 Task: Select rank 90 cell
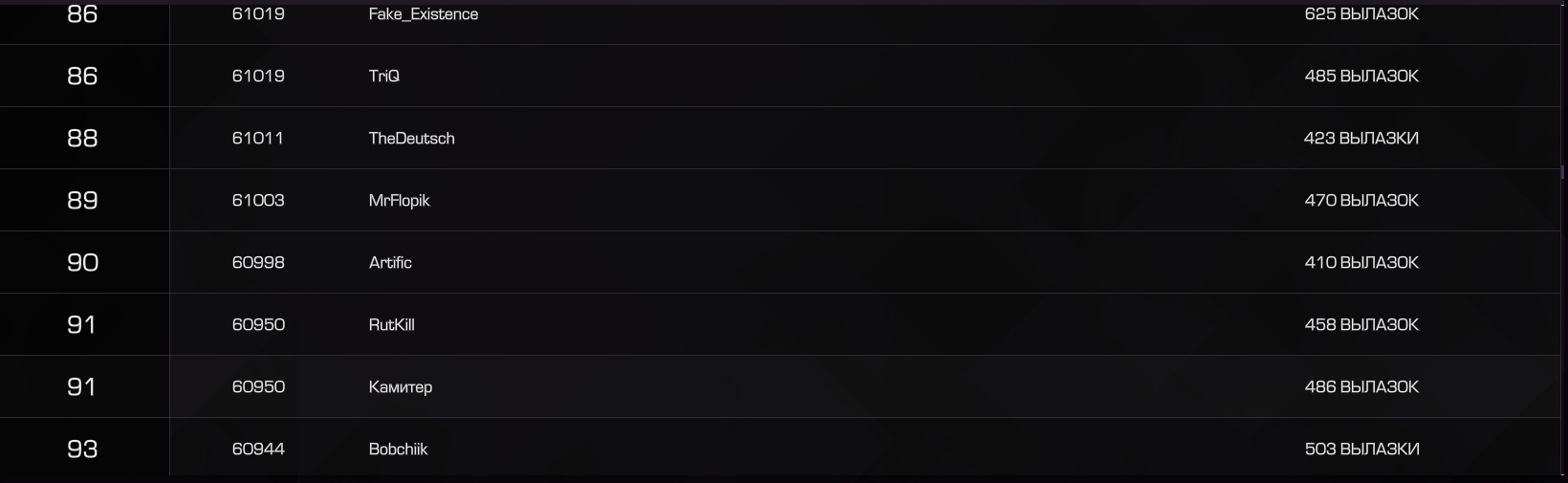82,262
